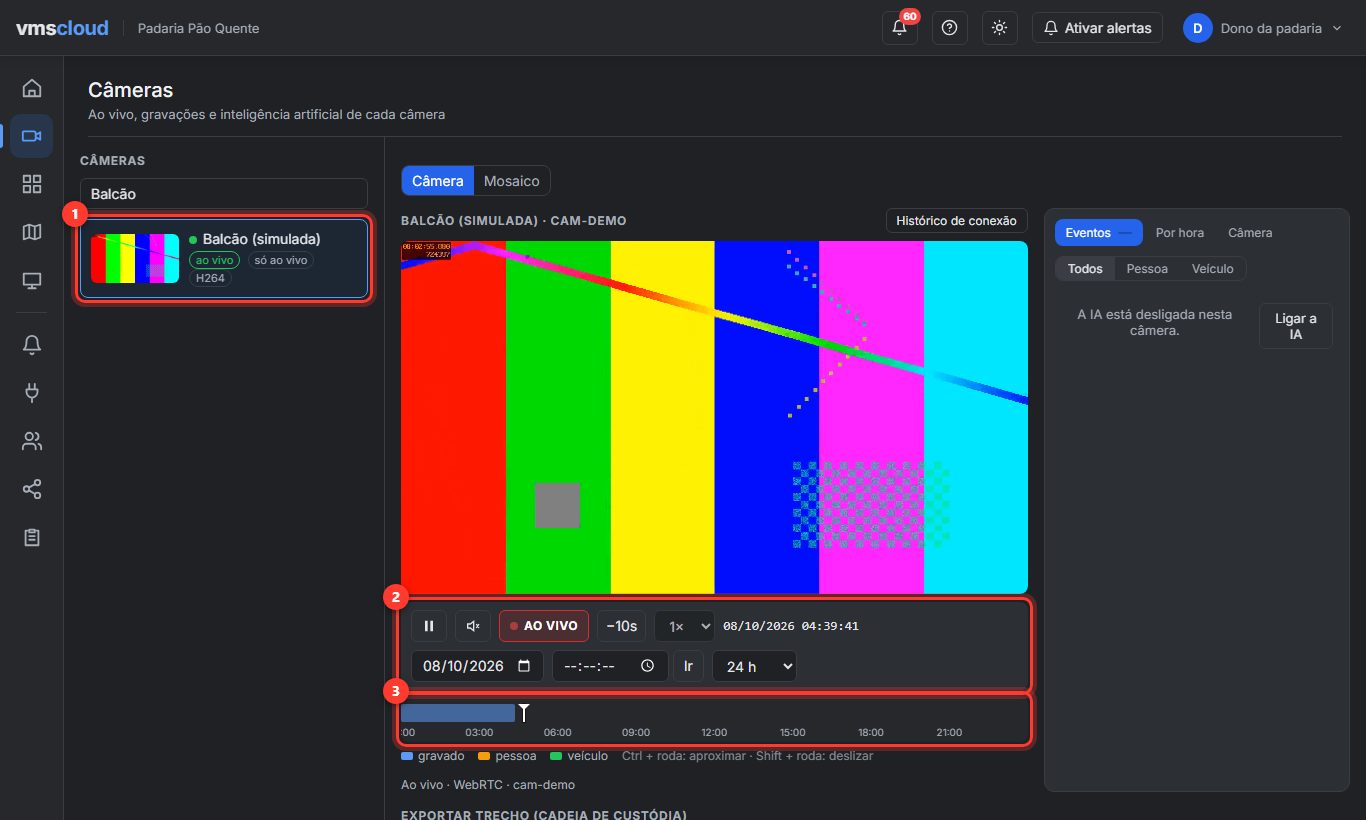
Task: Focus the Balcão camera search field
Action: [224, 194]
